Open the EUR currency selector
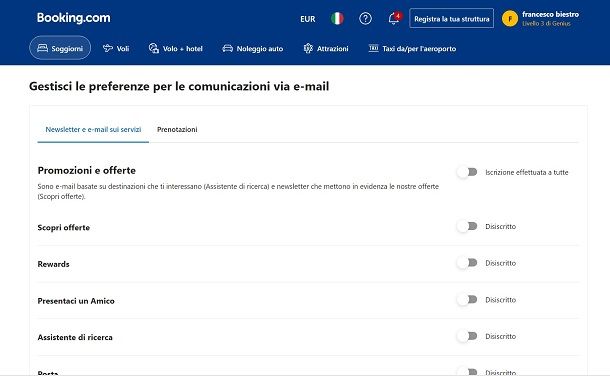610x376 pixels. (308, 19)
